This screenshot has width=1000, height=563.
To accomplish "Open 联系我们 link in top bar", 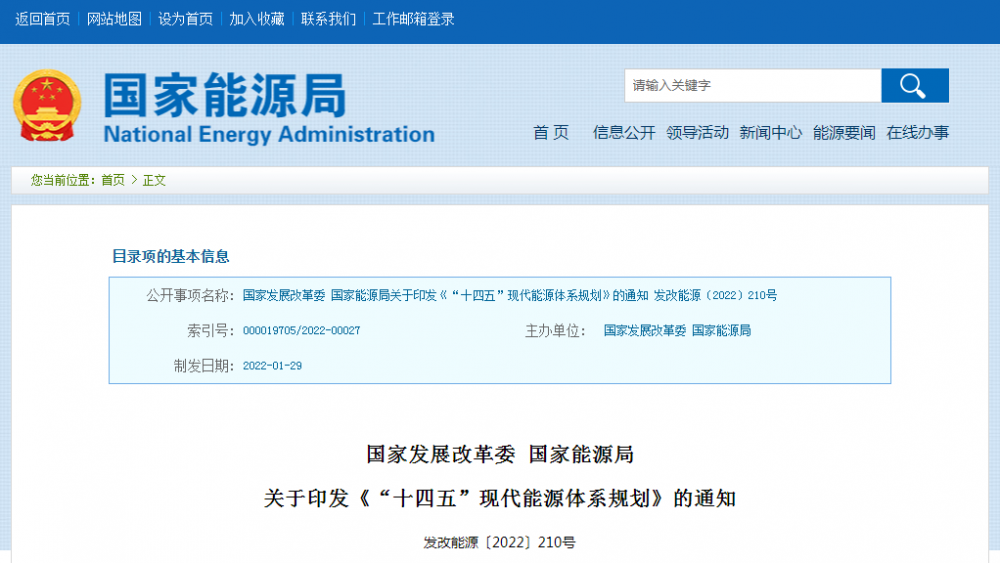I will coord(328,19).
